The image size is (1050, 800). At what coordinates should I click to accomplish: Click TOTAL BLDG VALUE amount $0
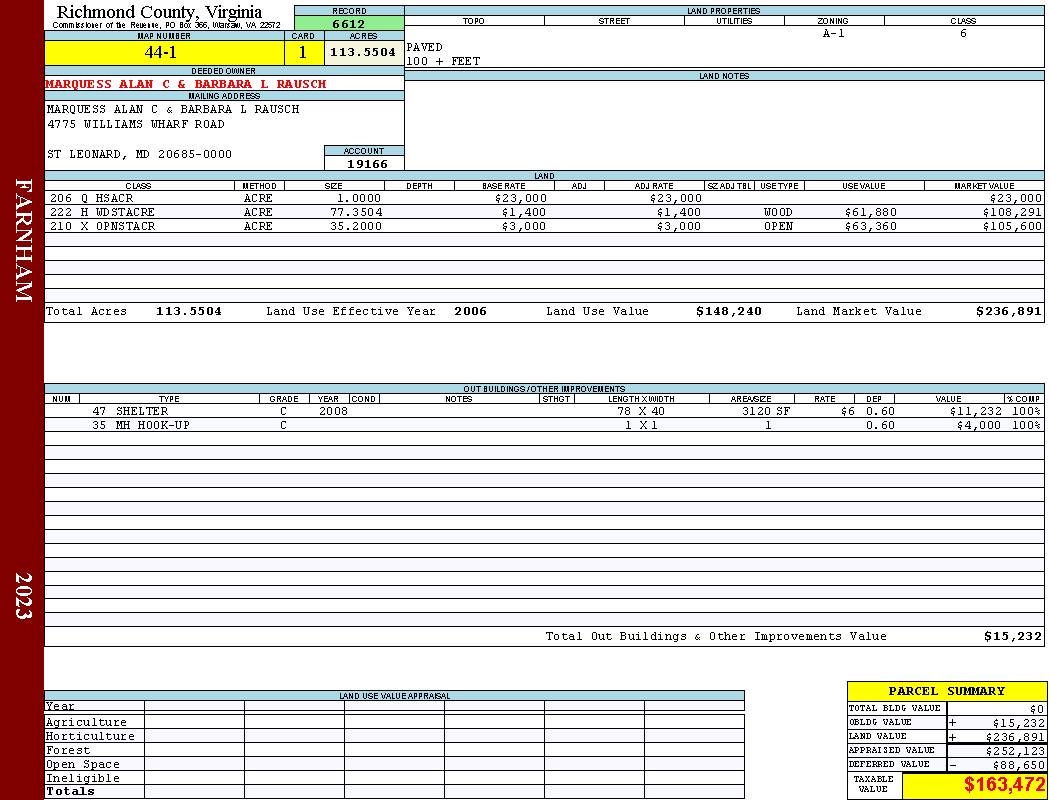tap(1036, 709)
